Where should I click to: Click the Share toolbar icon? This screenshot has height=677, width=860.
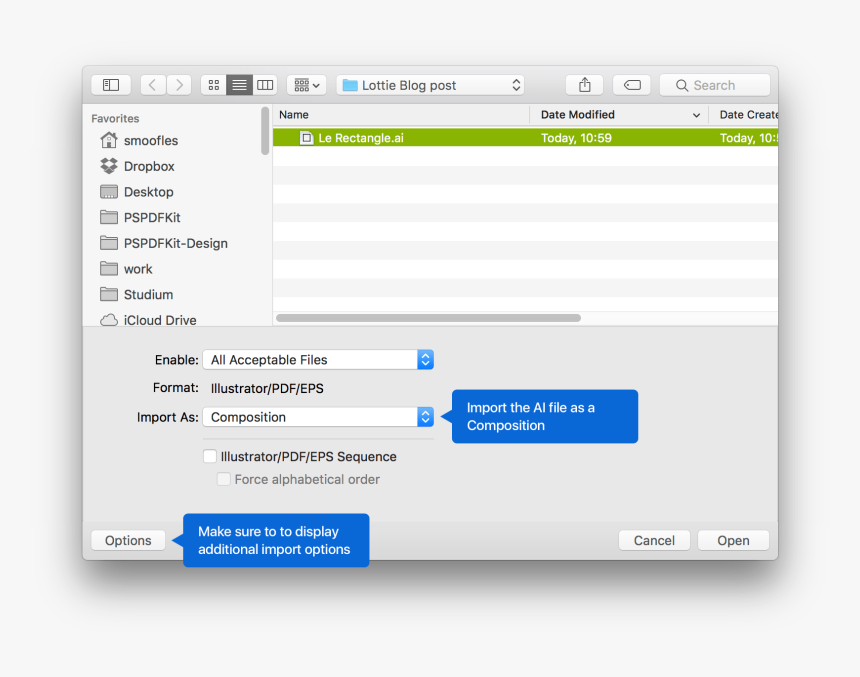[585, 85]
